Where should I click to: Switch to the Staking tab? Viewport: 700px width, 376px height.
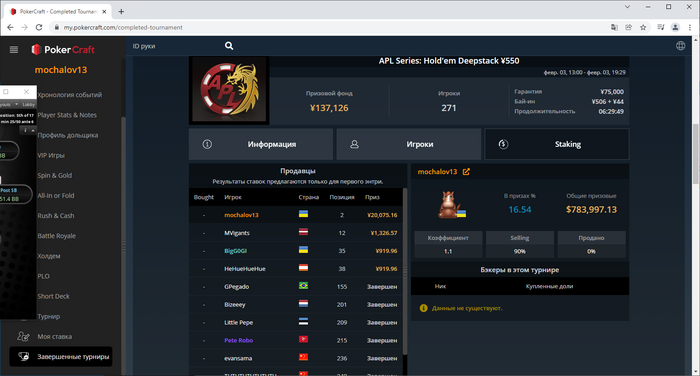point(557,144)
